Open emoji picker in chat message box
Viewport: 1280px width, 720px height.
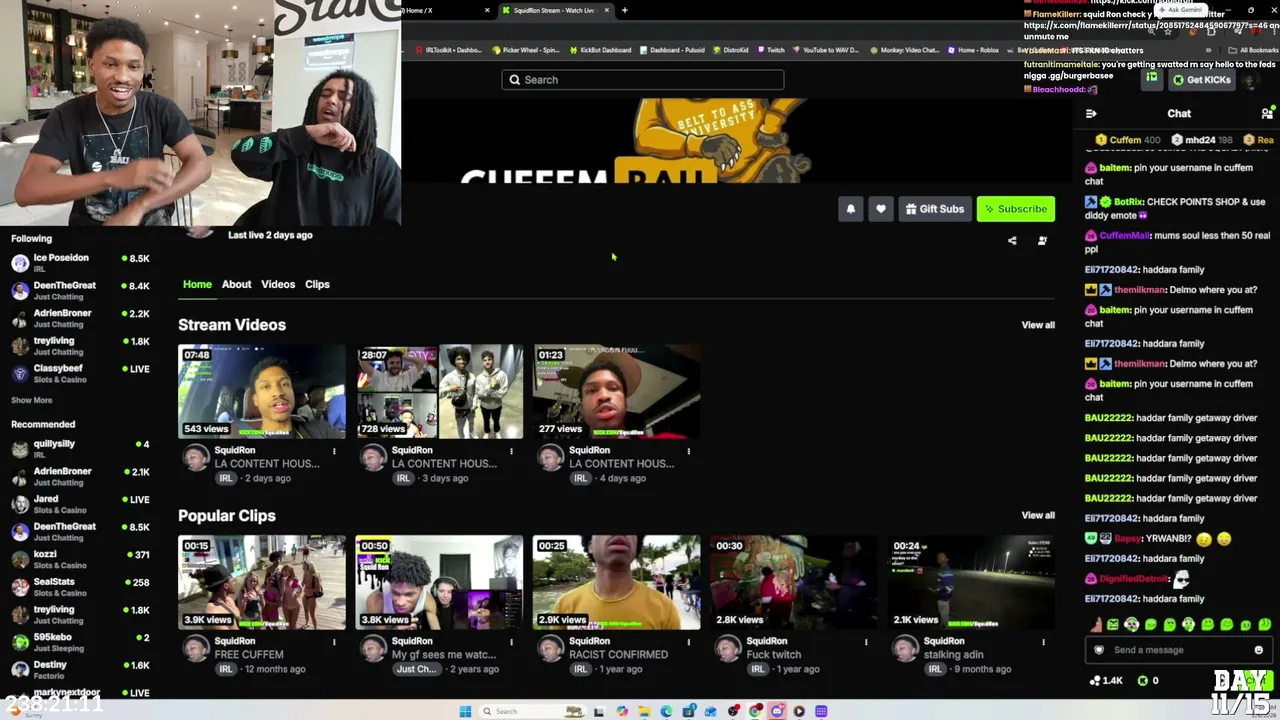click(1258, 650)
